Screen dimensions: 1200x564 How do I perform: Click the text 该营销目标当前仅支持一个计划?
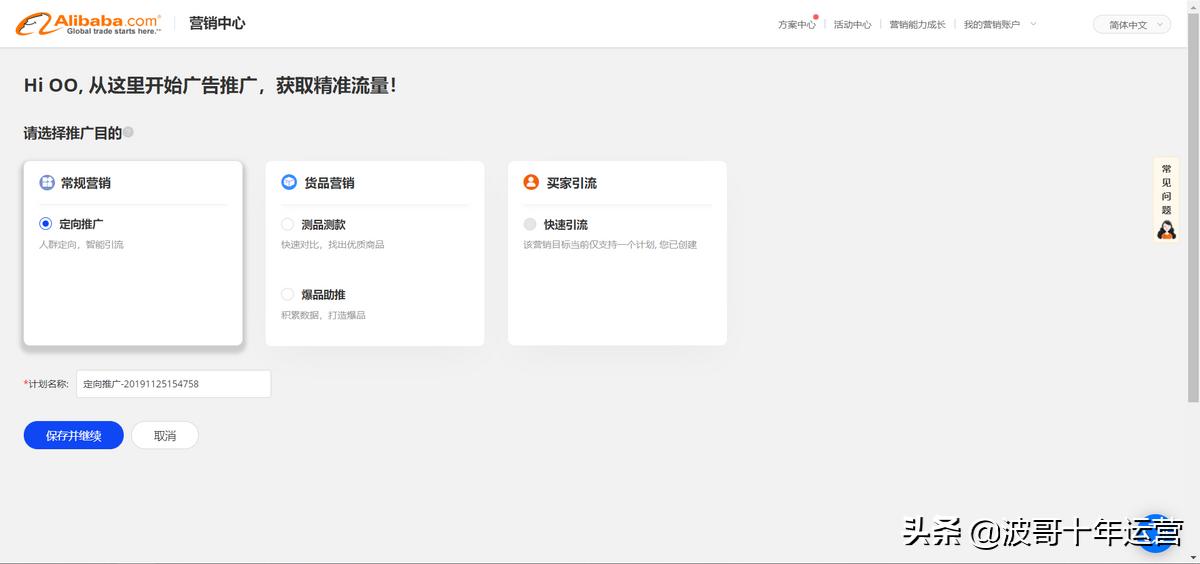tap(587, 245)
